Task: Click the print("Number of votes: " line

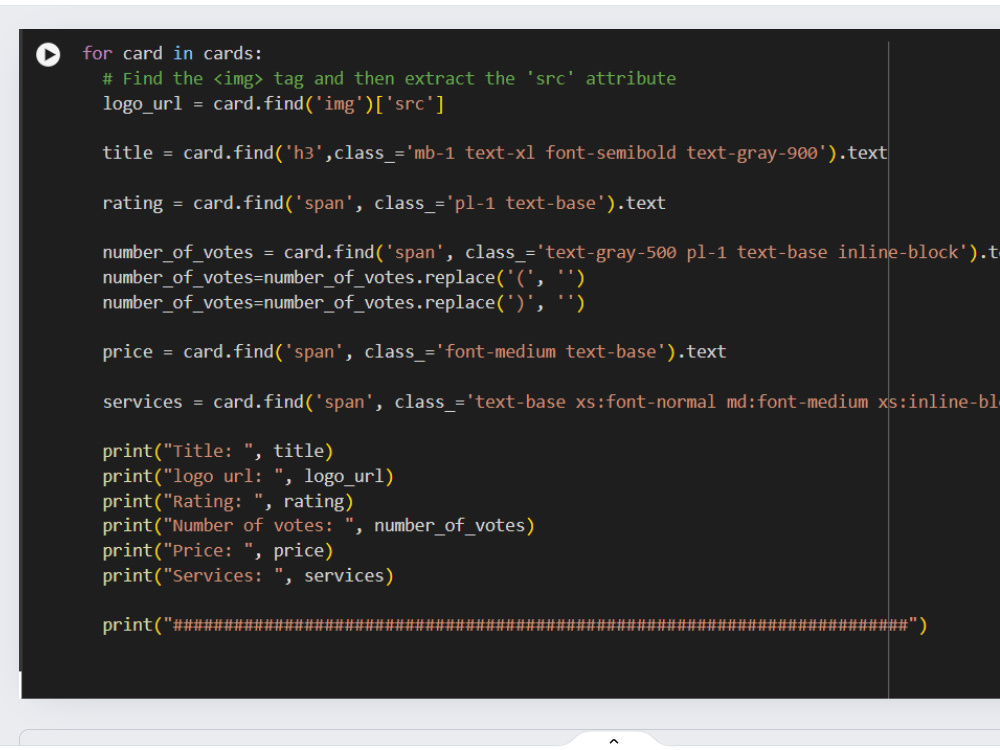Action: click(318, 526)
